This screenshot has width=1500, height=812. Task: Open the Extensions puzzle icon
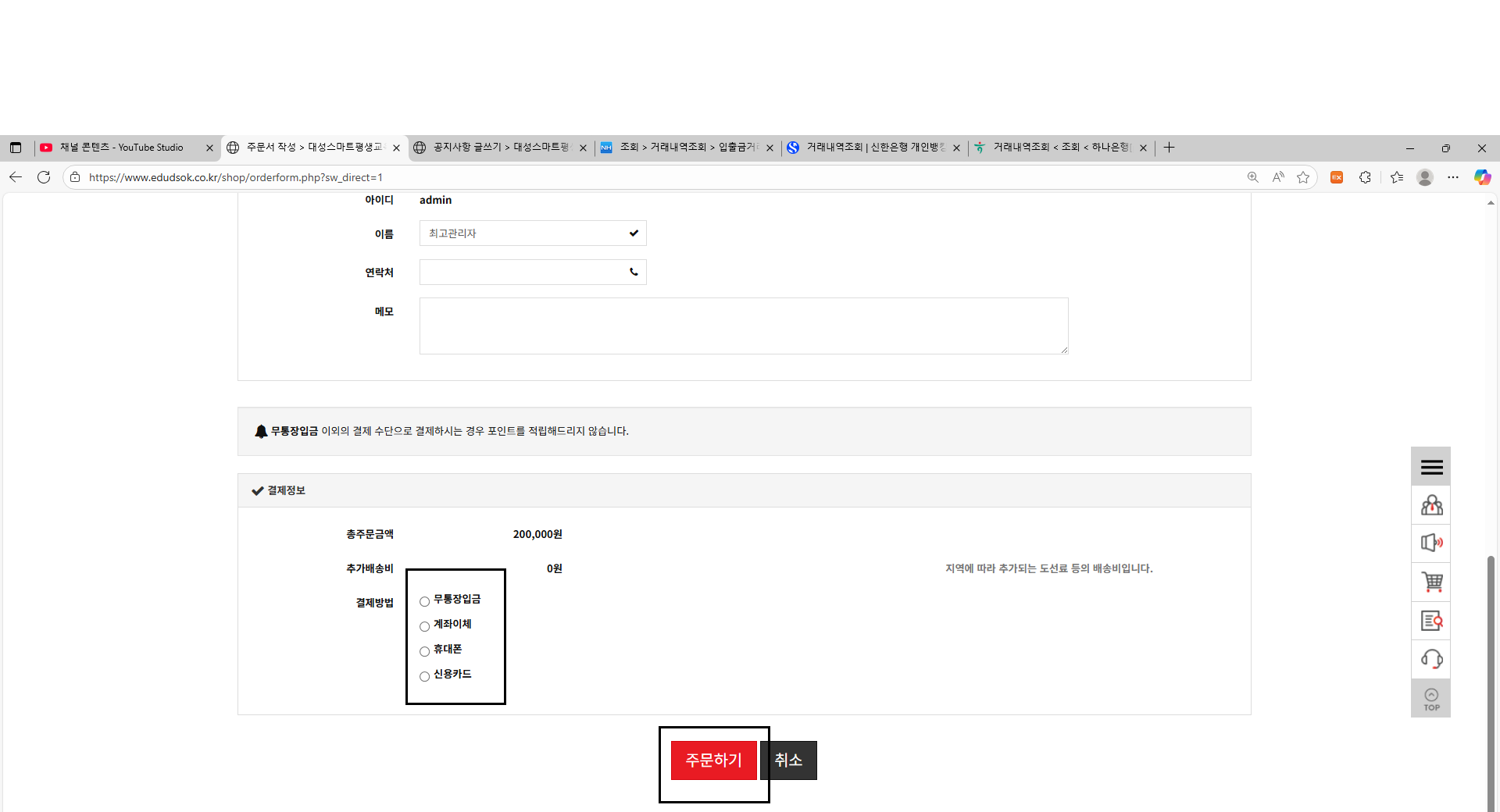pos(1365,177)
